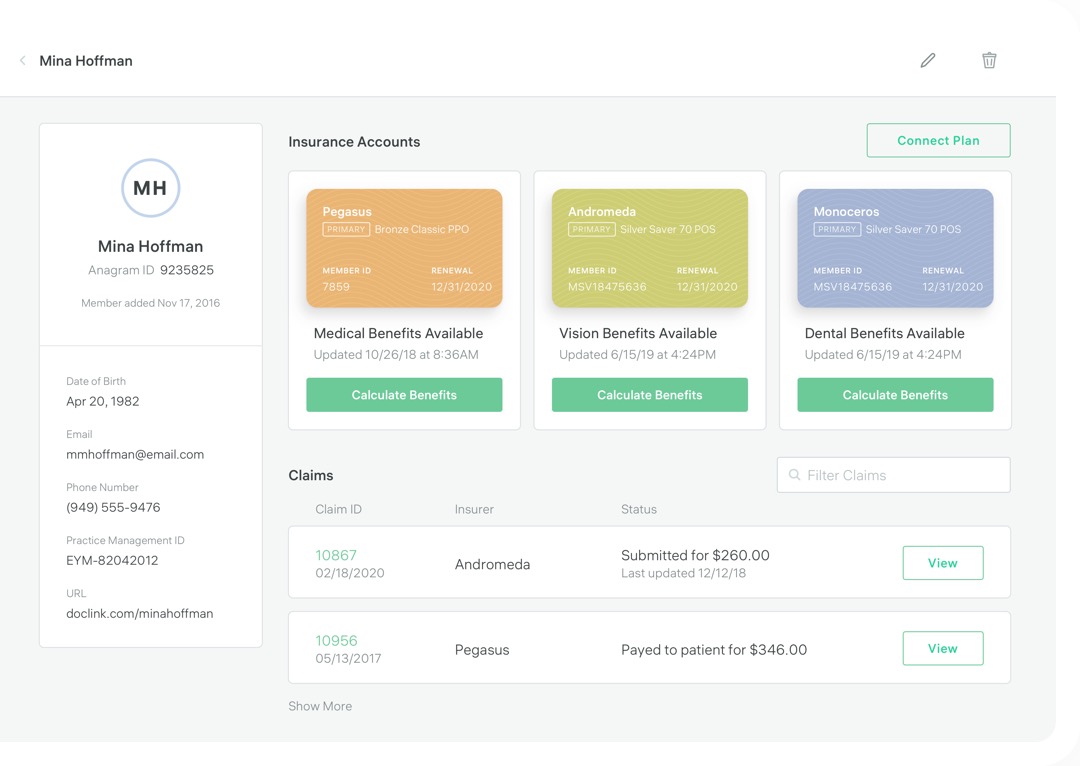Open claim ID 10867

[x=336, y=555]
